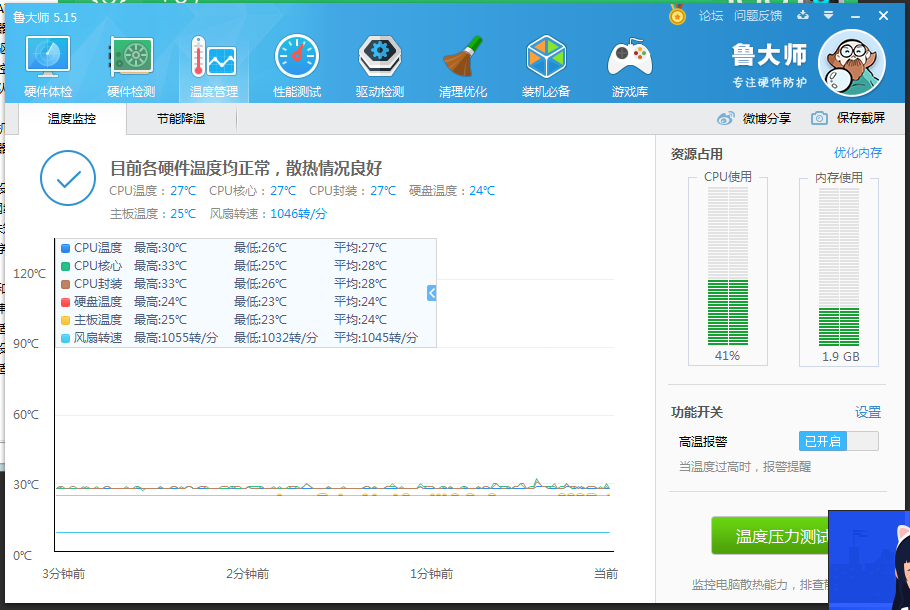Open the 设置 link in 功能开关

(x=868, y=412)
